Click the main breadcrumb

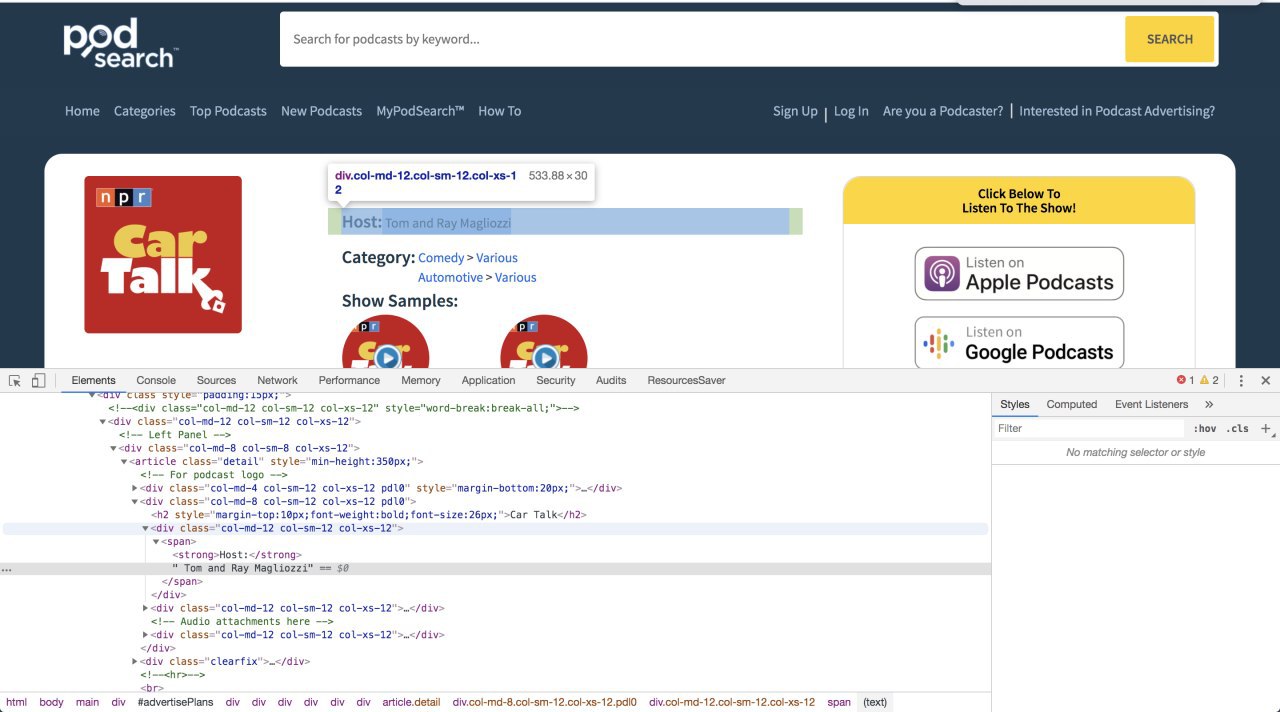tap(87, 702)
